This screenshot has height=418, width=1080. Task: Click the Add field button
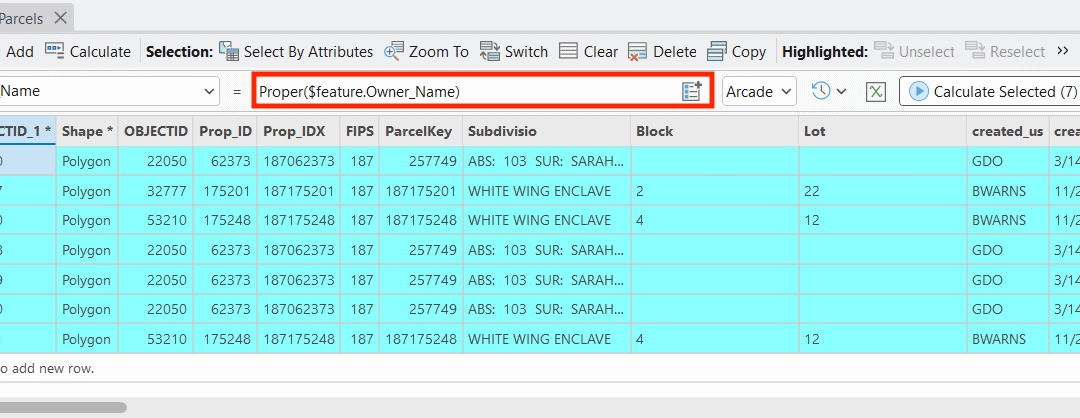point(18,52)
